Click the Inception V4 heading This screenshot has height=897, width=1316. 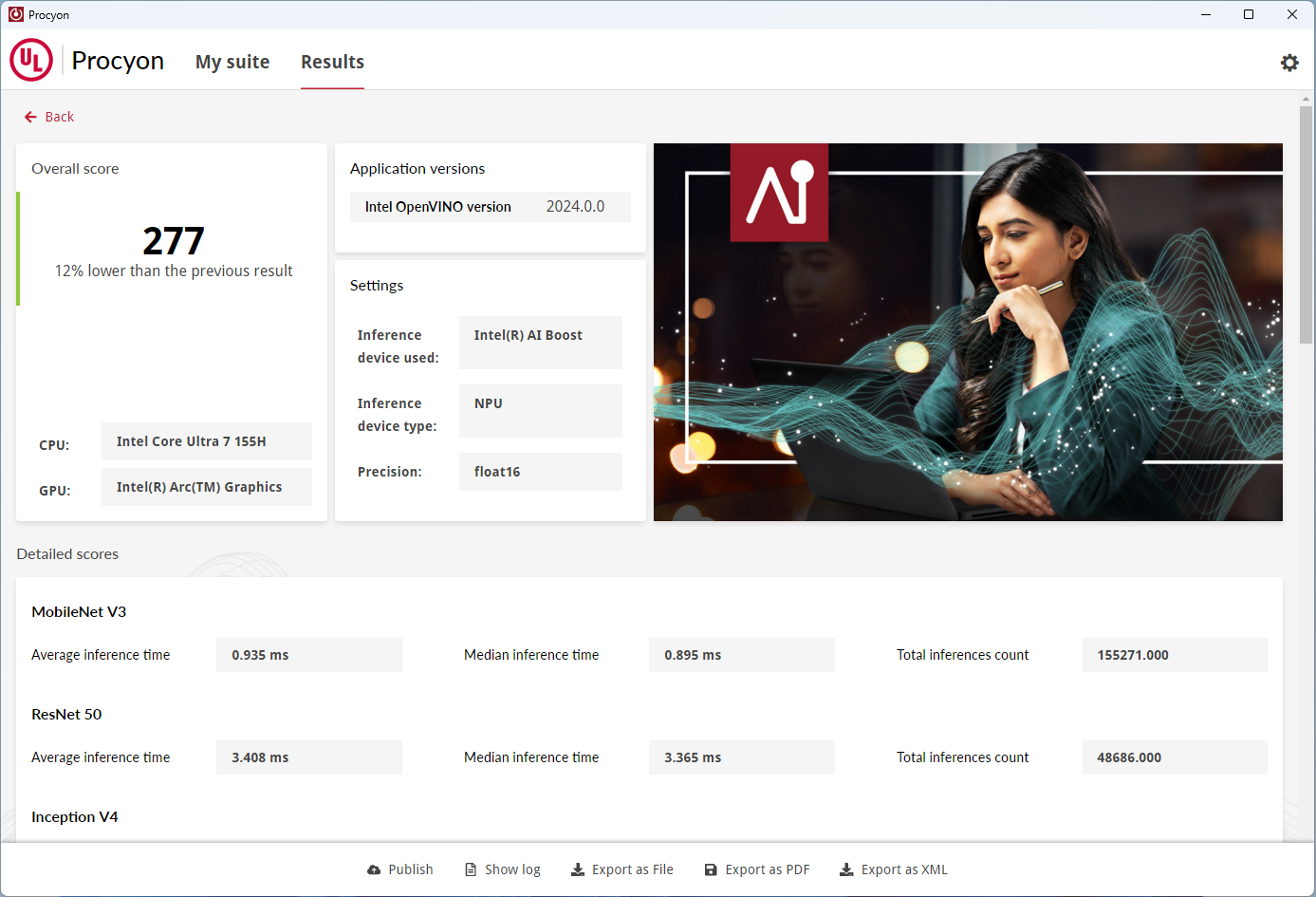click(x=75, y=817)
